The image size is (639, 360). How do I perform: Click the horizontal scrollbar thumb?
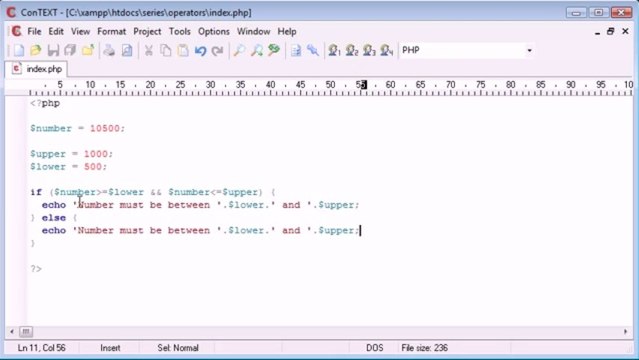(x=26, y=331)
